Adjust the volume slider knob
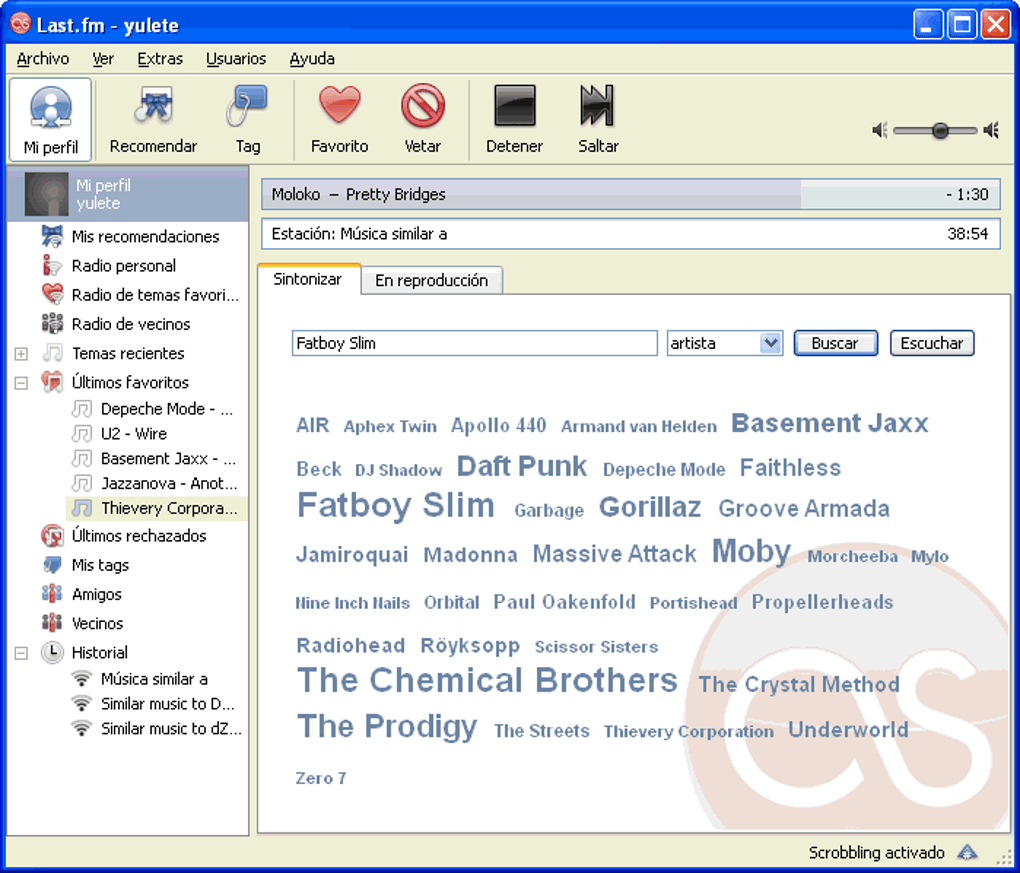The width and height of the screenshot is (1020, 873). (x=939, y=131)
